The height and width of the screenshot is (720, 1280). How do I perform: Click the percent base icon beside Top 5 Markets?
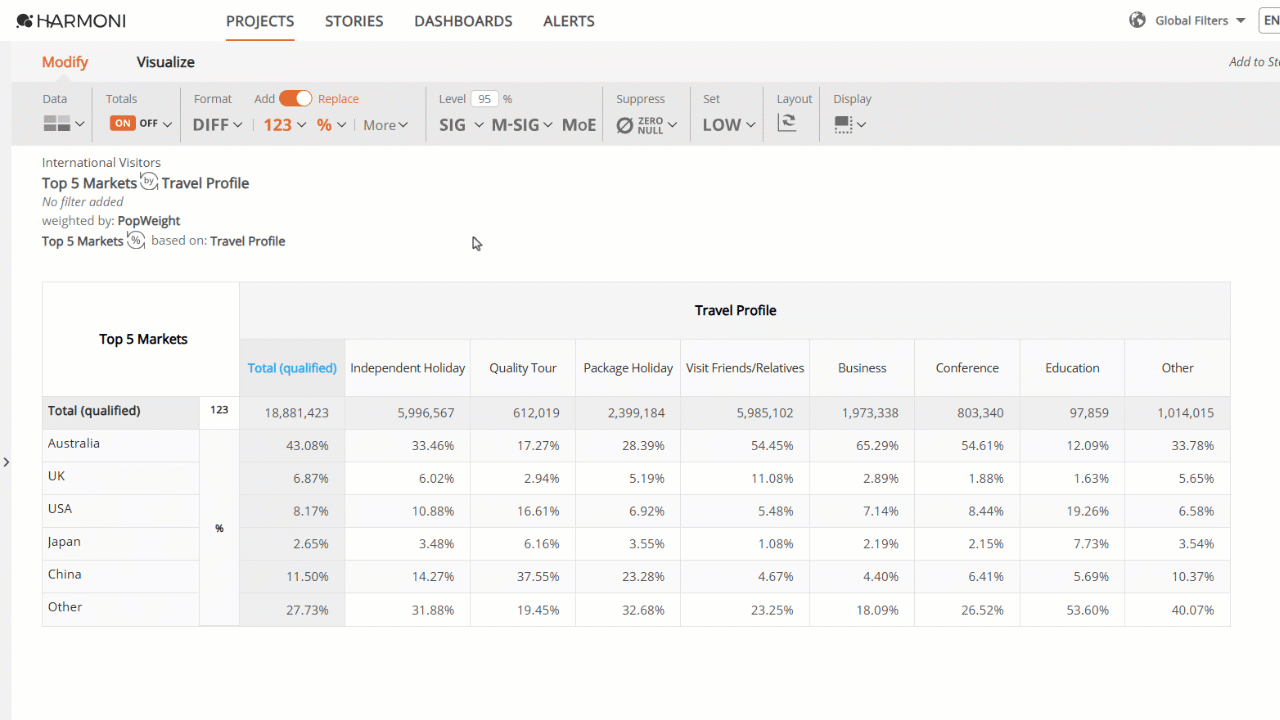[x=136, y=240]
